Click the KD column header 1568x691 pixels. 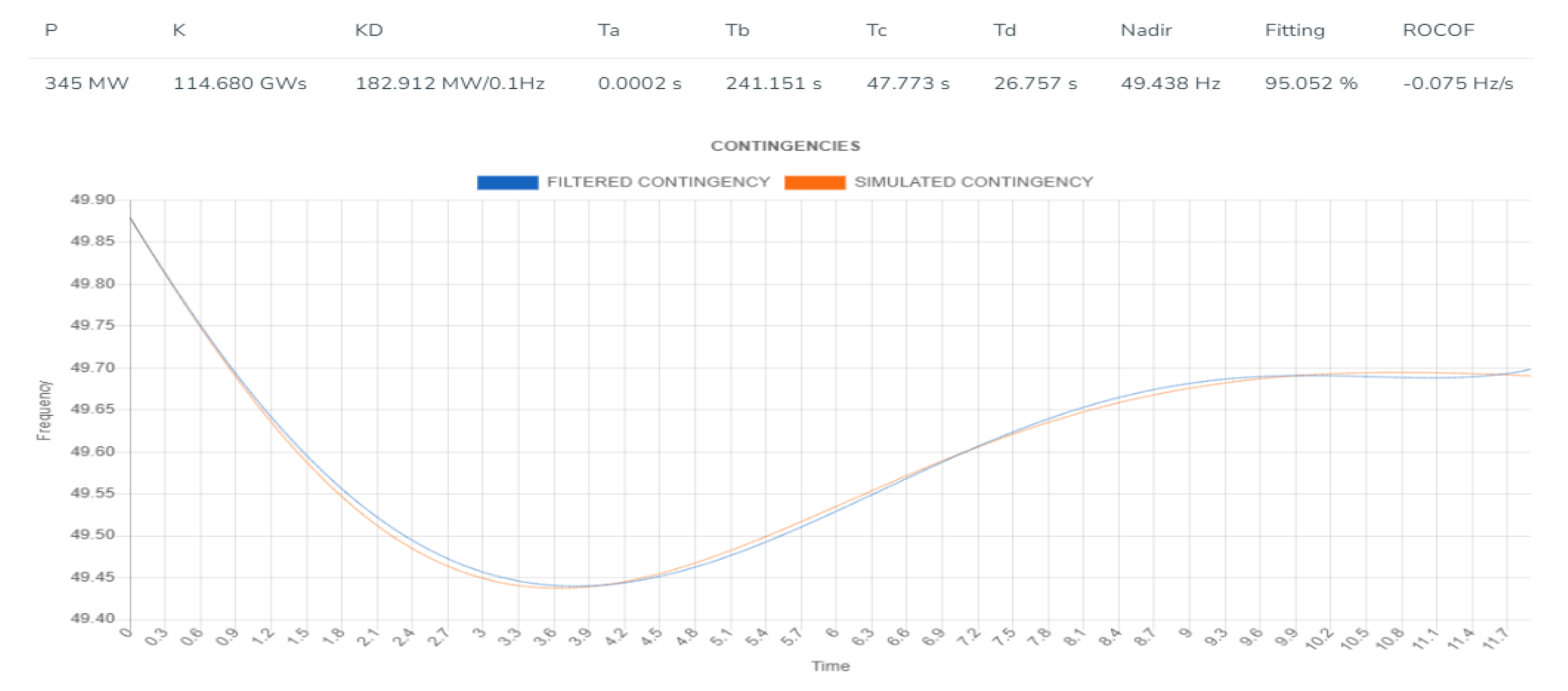point(369,30)
